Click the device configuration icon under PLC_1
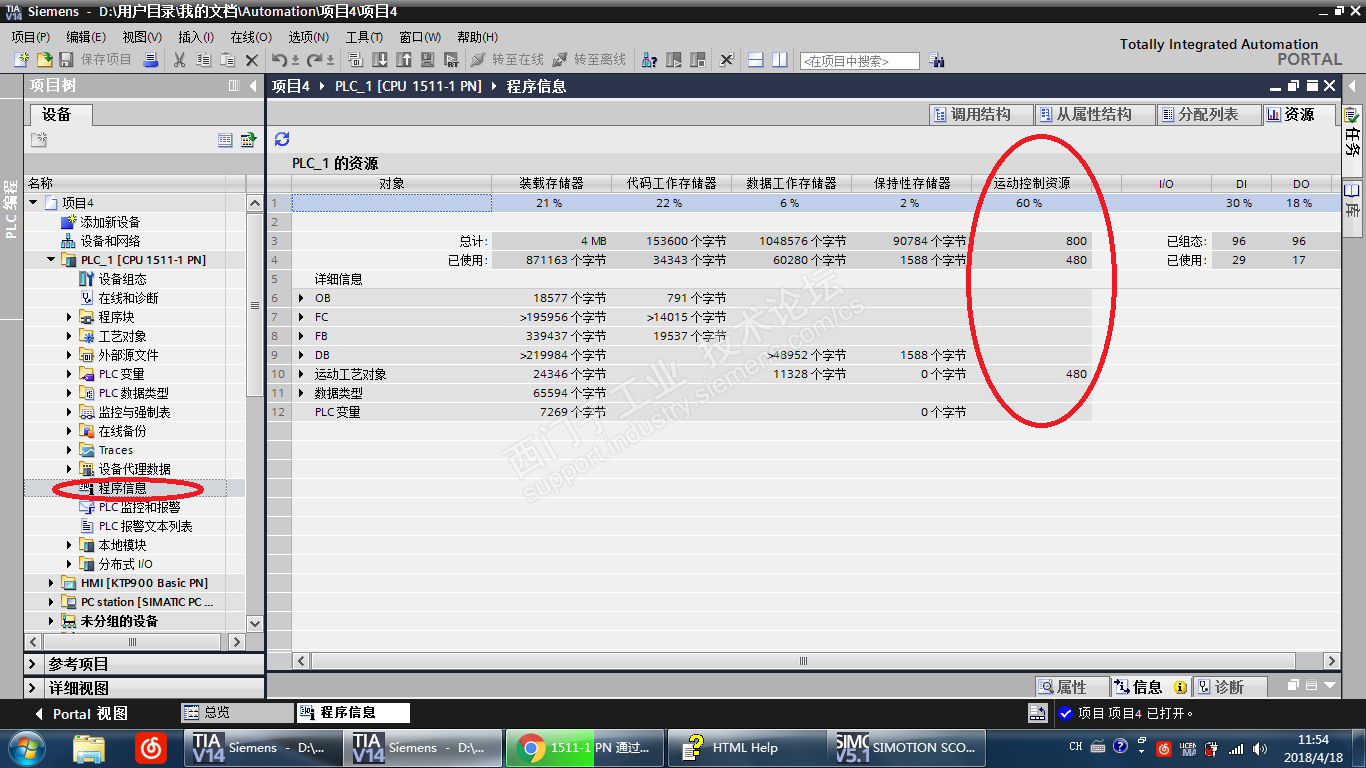The image size is (1366, 768). pos(87,279)
